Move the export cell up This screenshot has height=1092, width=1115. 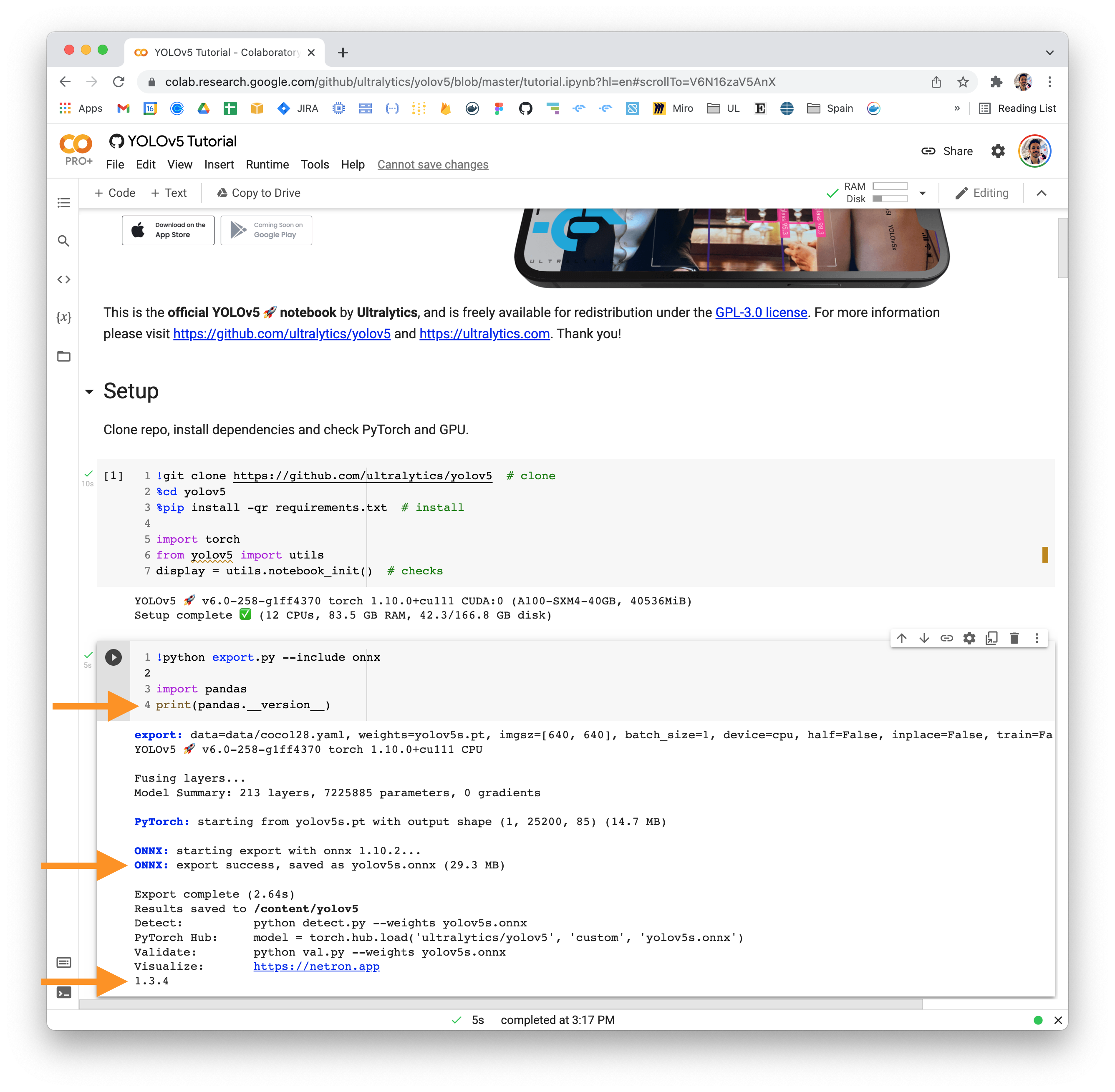901,638
